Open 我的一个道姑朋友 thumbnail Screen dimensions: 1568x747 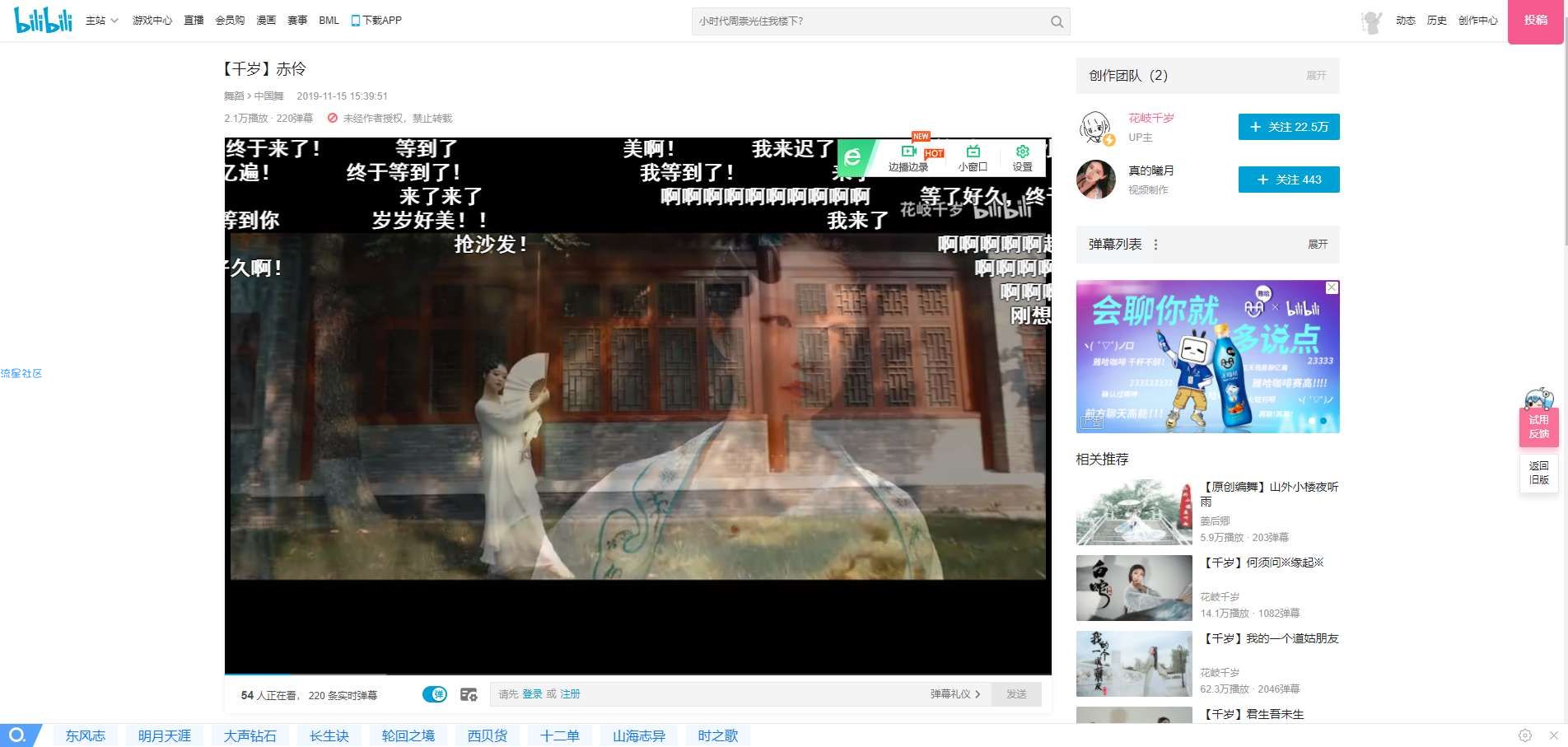[x=1134, y=664]
